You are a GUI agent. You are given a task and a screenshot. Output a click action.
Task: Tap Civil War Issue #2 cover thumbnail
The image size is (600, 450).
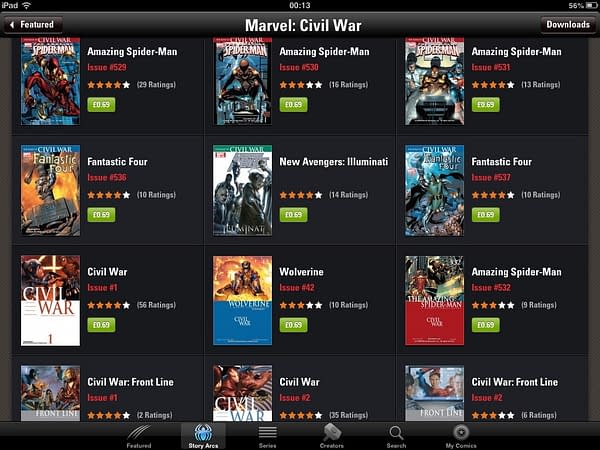pos(243,393)
